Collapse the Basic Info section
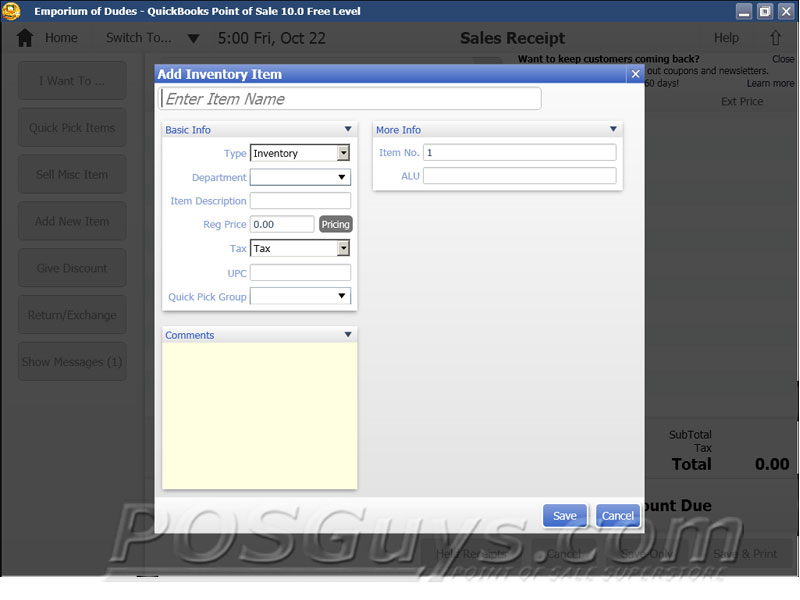This screenshot has width=800, height=600. point(348,129)
